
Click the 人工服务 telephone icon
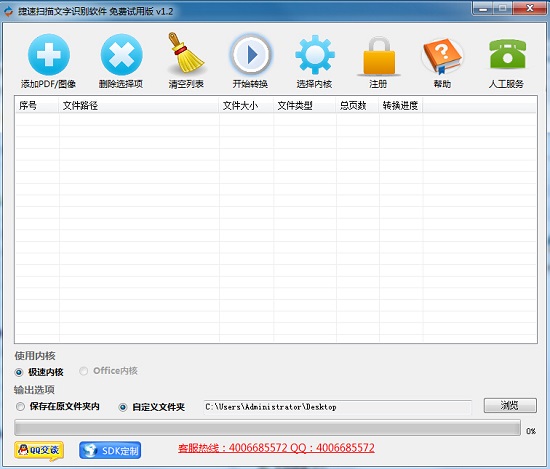[507, 54]
